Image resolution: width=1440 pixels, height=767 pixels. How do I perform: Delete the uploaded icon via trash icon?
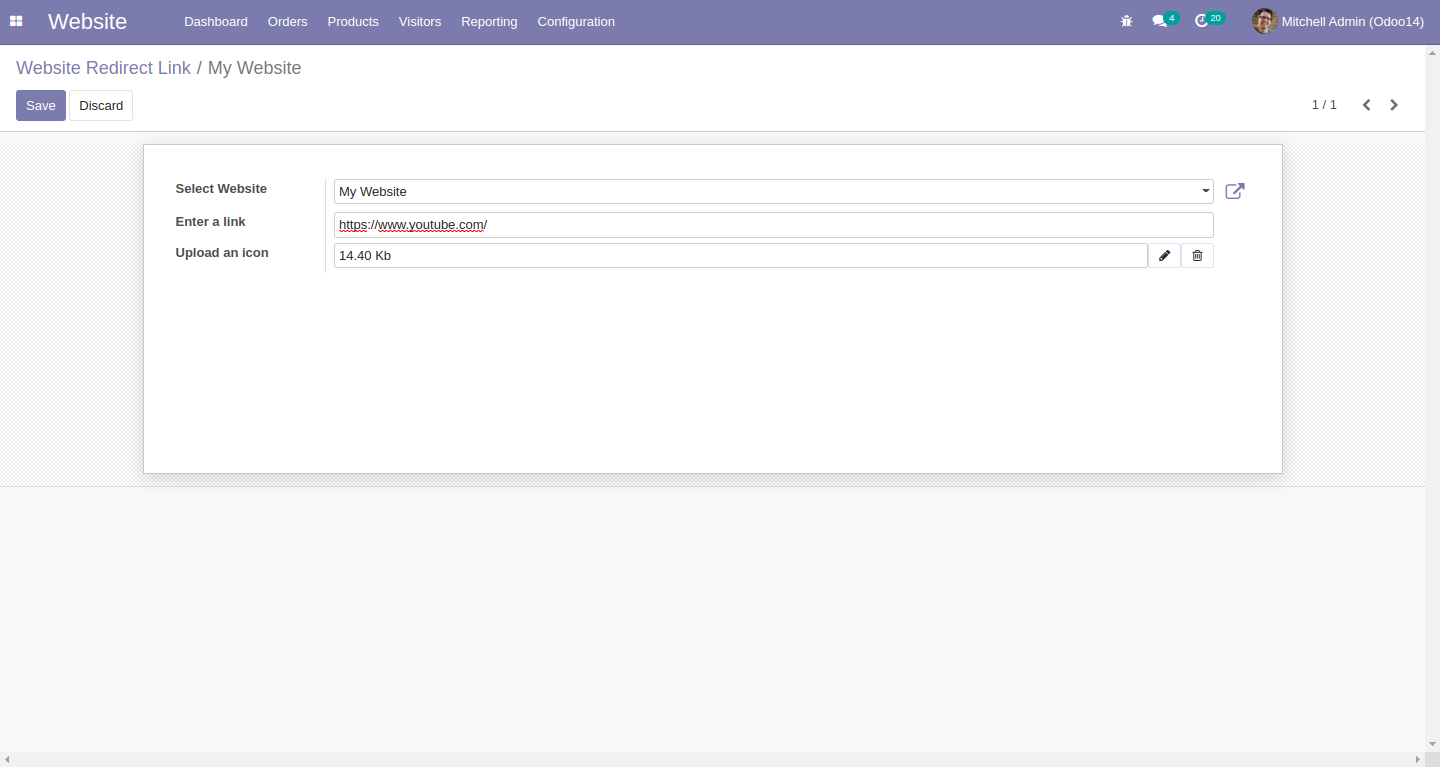click(x=1197, y=255)
